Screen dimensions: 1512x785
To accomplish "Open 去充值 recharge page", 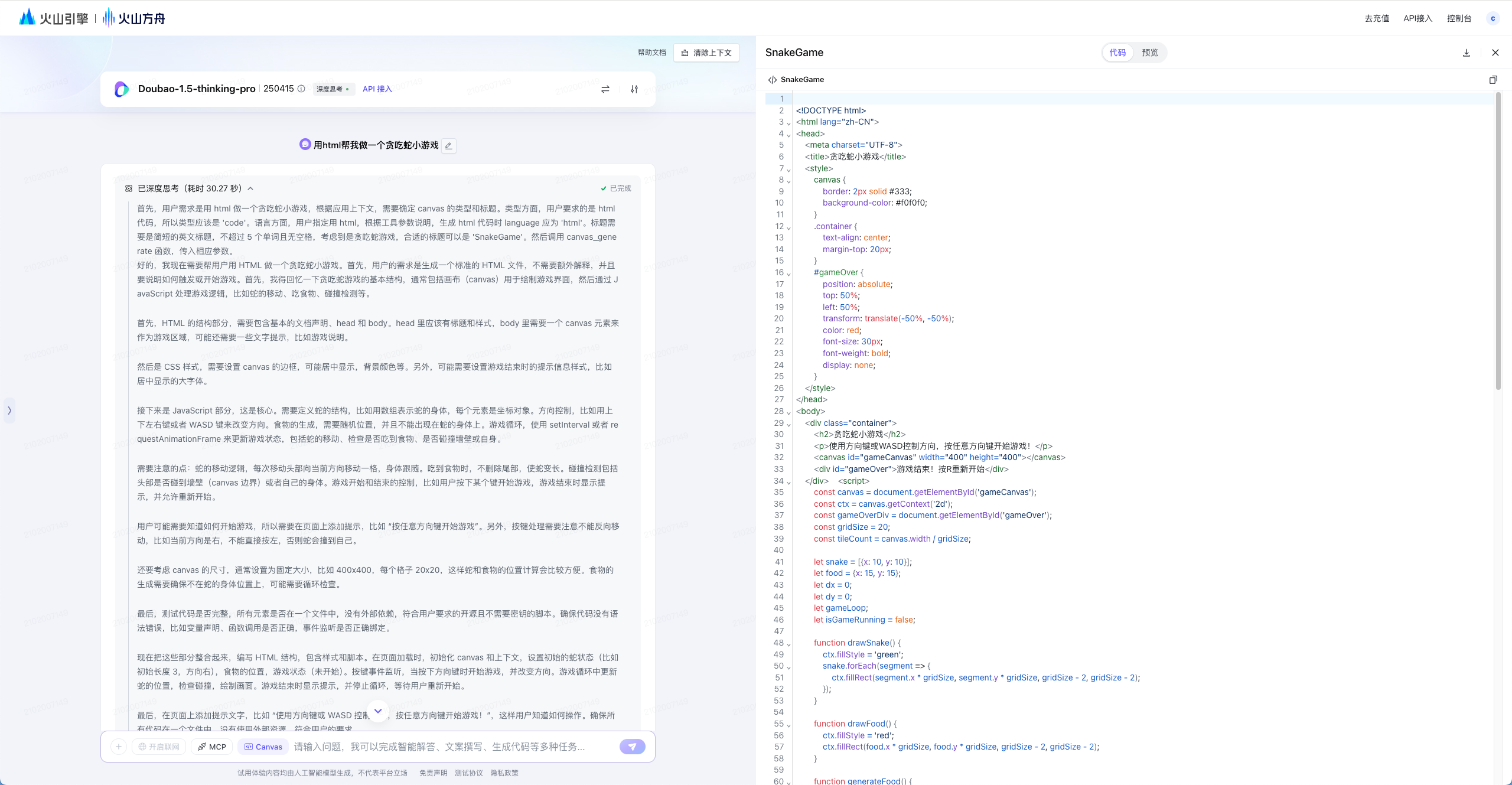I will point(1377,18).
